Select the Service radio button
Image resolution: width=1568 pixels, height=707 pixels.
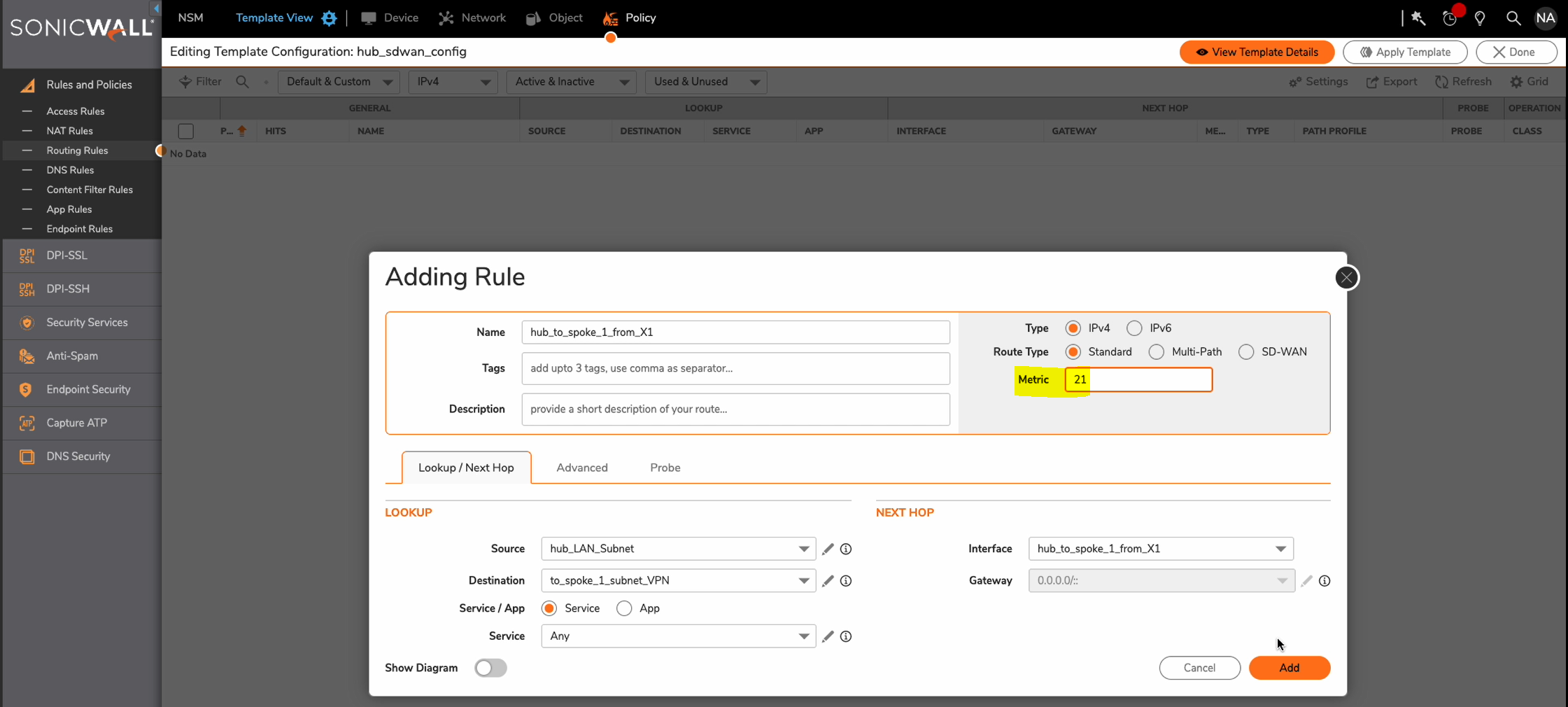click(x=549, y=608)
